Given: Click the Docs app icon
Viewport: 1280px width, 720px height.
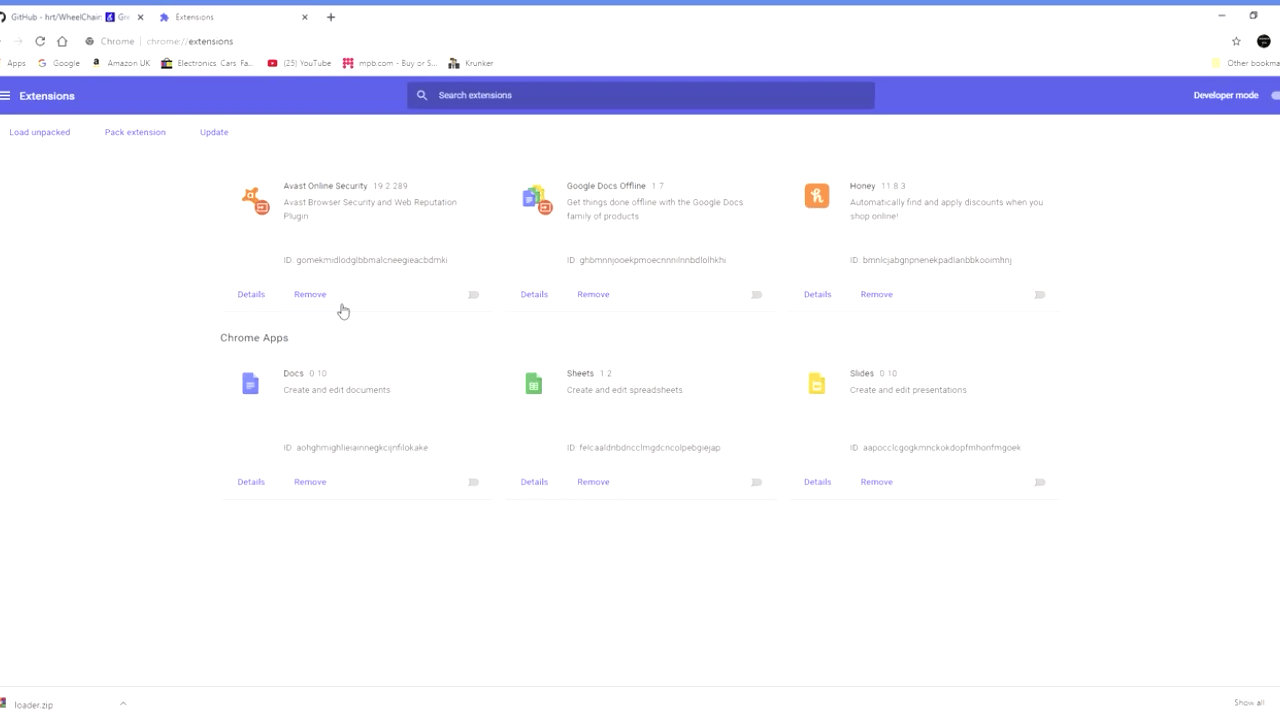Looking at the screenshot, I should point(251,384).
